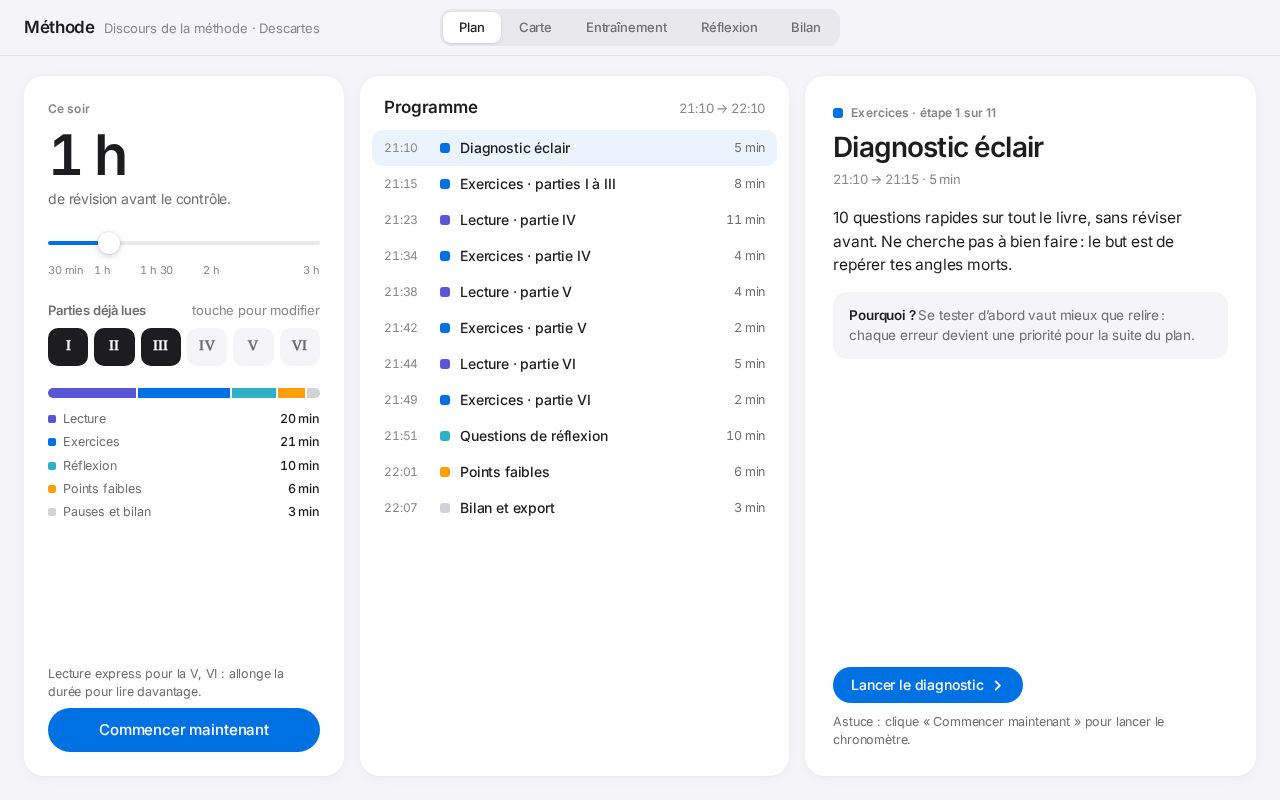Toggle part I as already read
Viewport: 1280px width, 800px height.
point(68,347)
